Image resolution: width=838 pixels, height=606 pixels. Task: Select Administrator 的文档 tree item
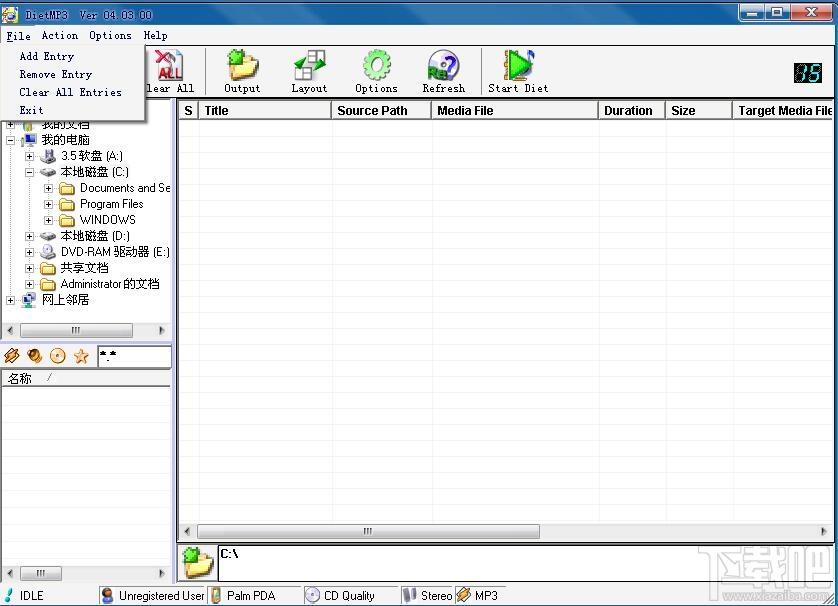click(x=110, y=284)
